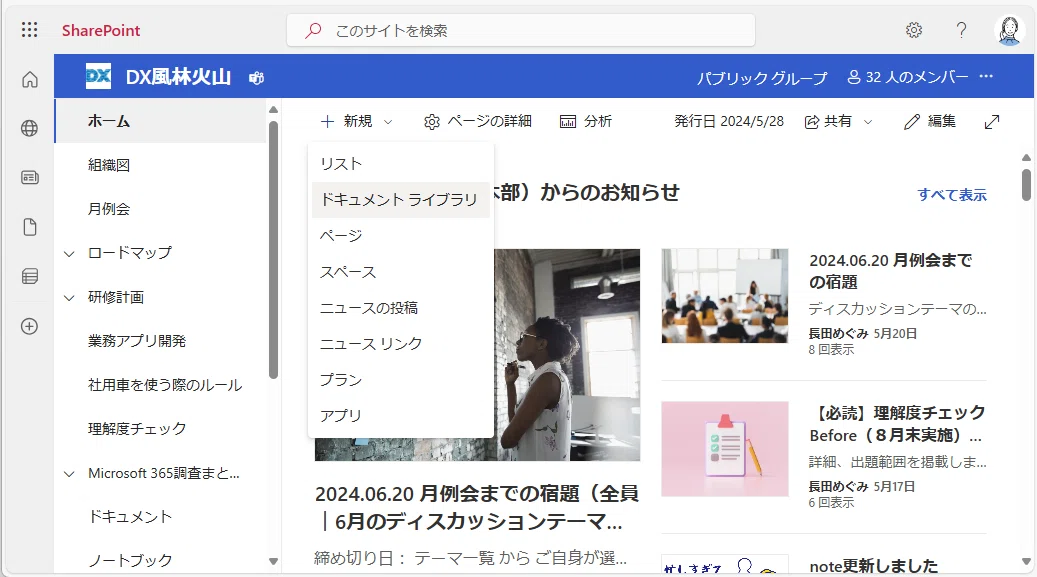1037x577 pixels.
Task: Click the DX site logo
Action: (99, 77)
